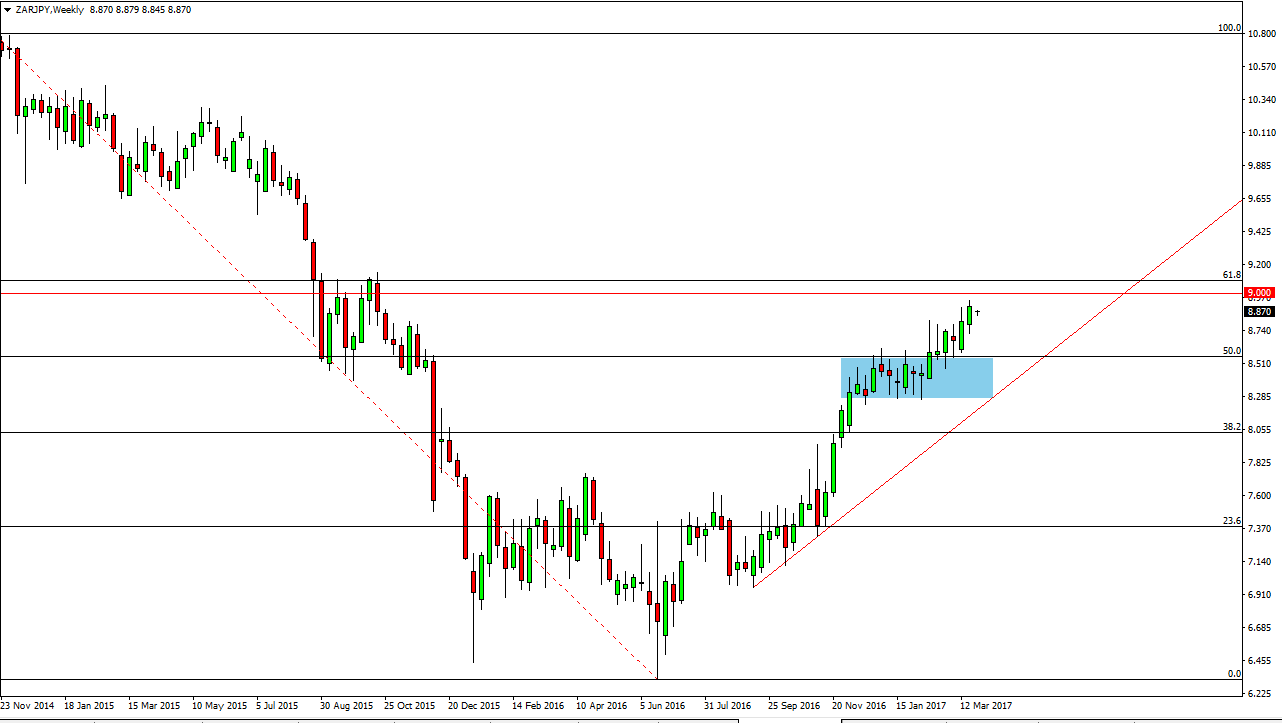This screenshot has width=1282, height=723.
Task: Click the 23 Nov 2014 date label
Action: coord(29,705)
